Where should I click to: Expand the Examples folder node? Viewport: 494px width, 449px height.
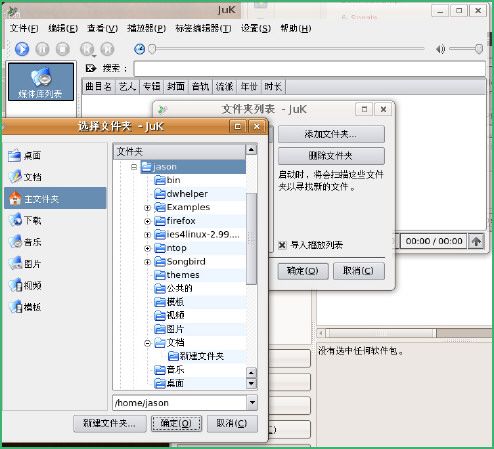pos(147,208)
